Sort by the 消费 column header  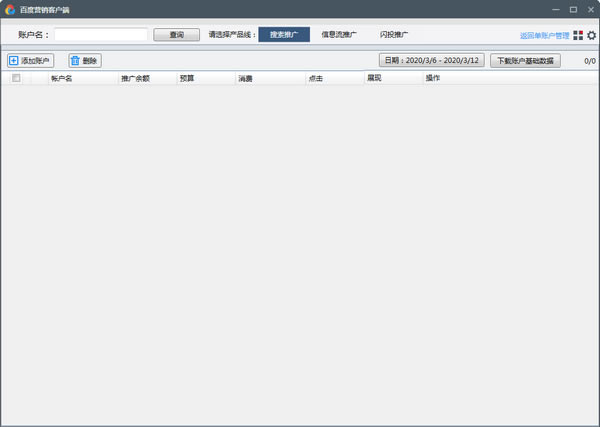tap(246, 78)
